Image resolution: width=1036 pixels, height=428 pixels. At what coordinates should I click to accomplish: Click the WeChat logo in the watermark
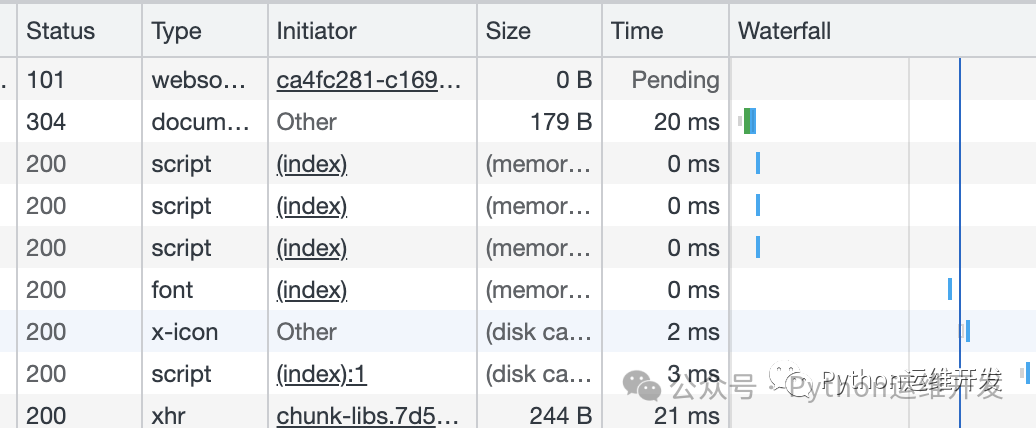pos(641,384)
